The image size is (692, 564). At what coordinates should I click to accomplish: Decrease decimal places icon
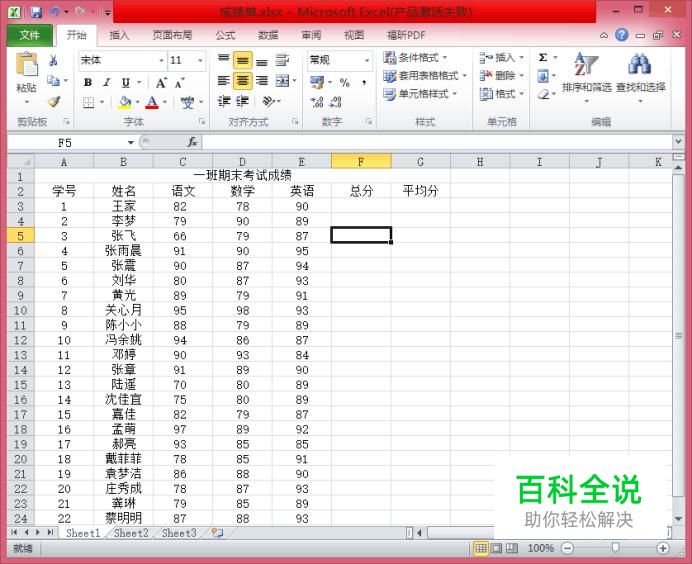coord(336,102)
